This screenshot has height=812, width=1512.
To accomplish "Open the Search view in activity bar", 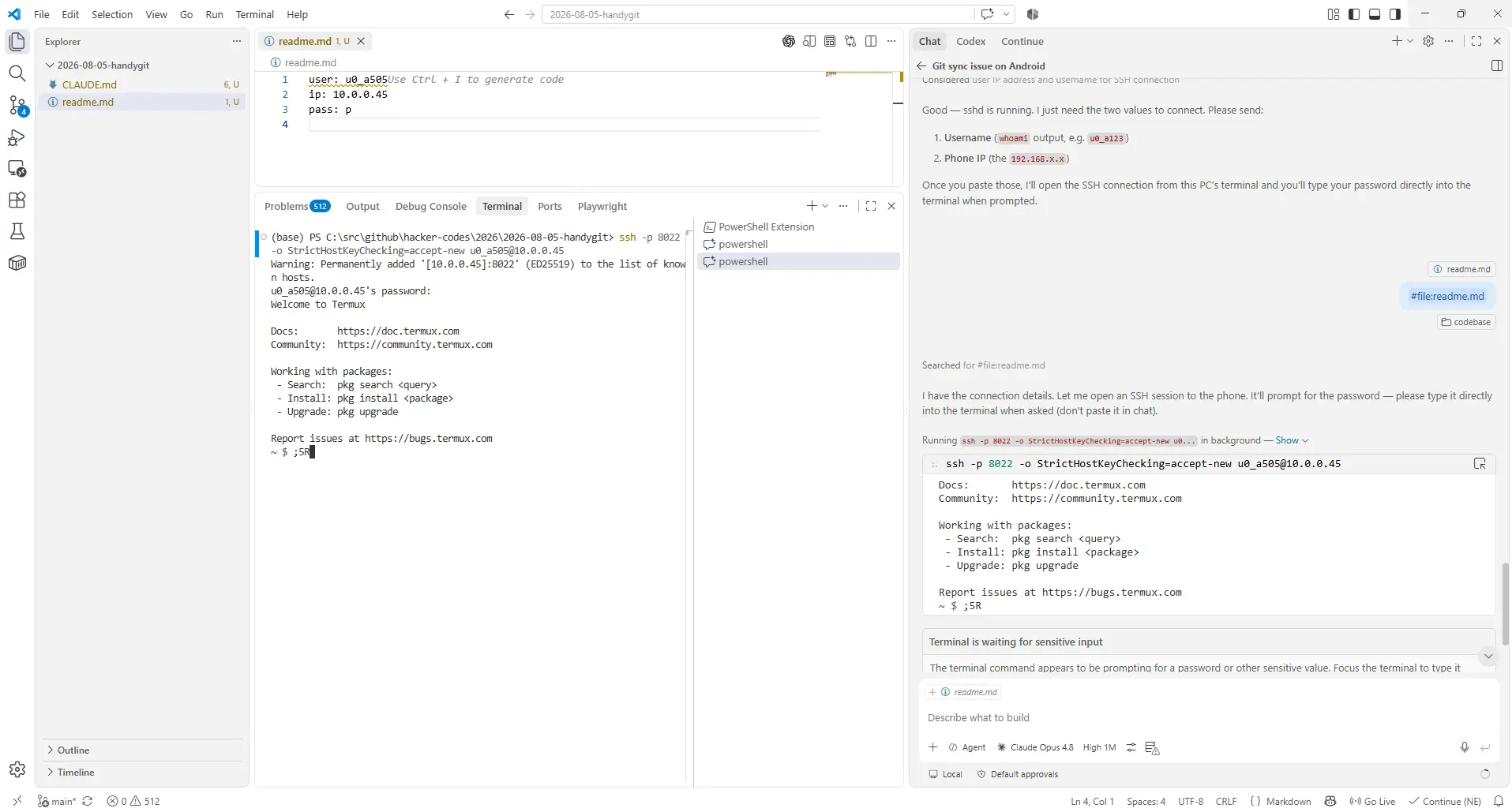I will click(x=17, y=73).
